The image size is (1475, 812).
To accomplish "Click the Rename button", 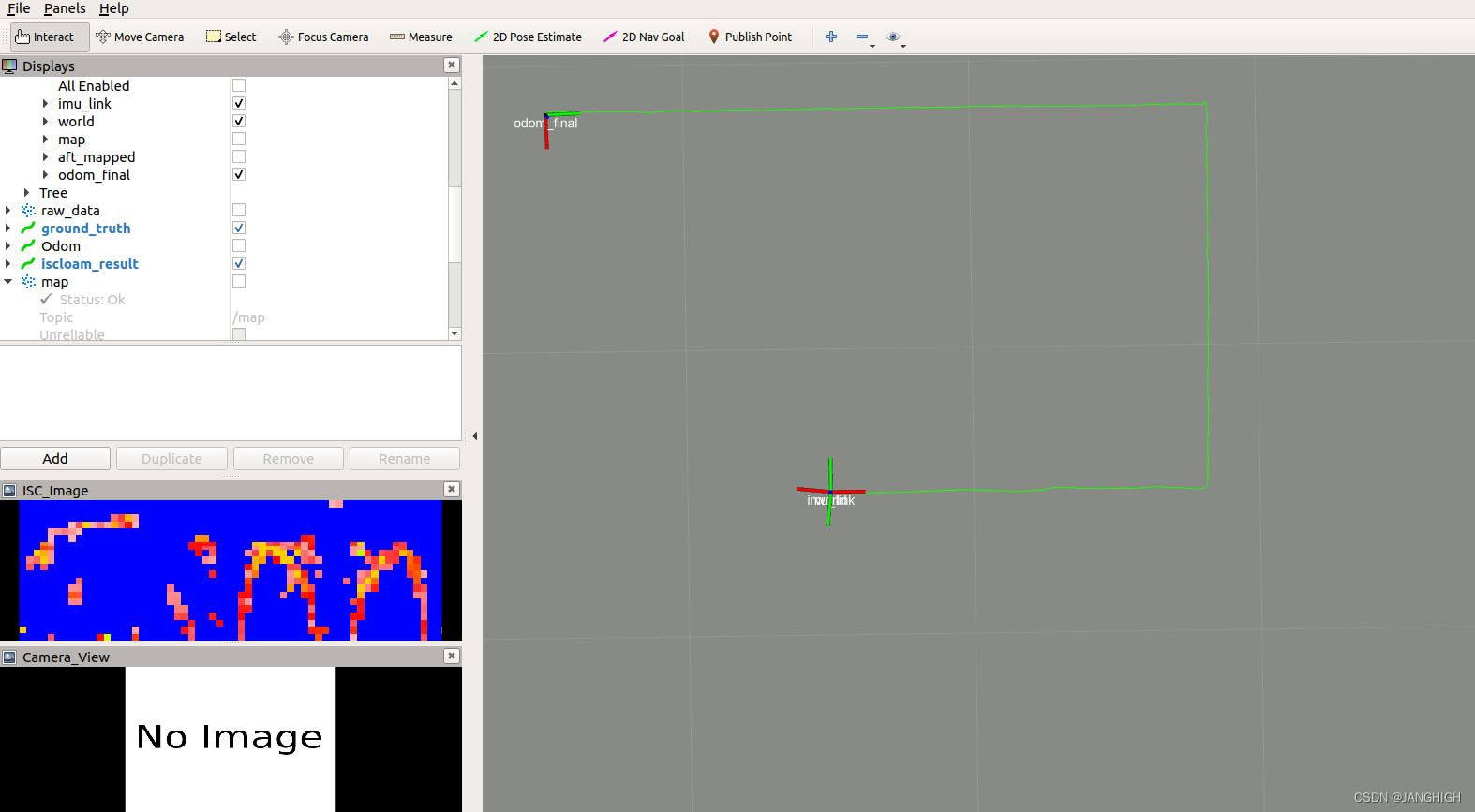I will click(x=405, y=459).
